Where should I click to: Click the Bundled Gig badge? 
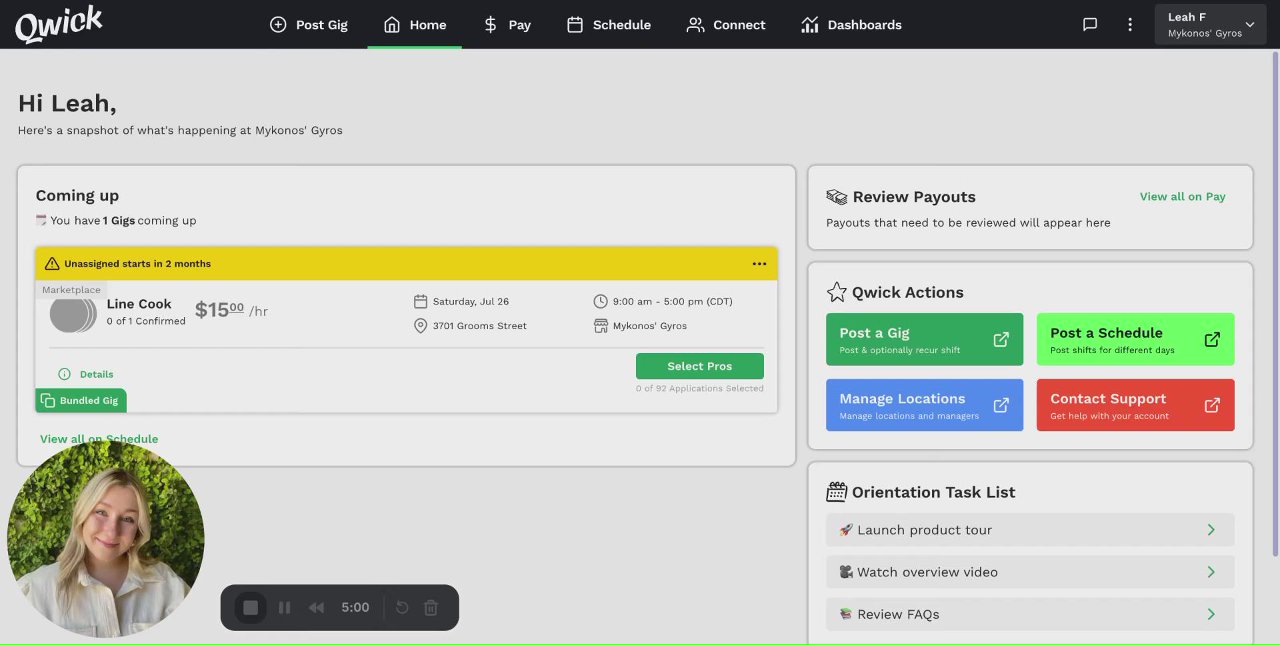tap(81, 400)
